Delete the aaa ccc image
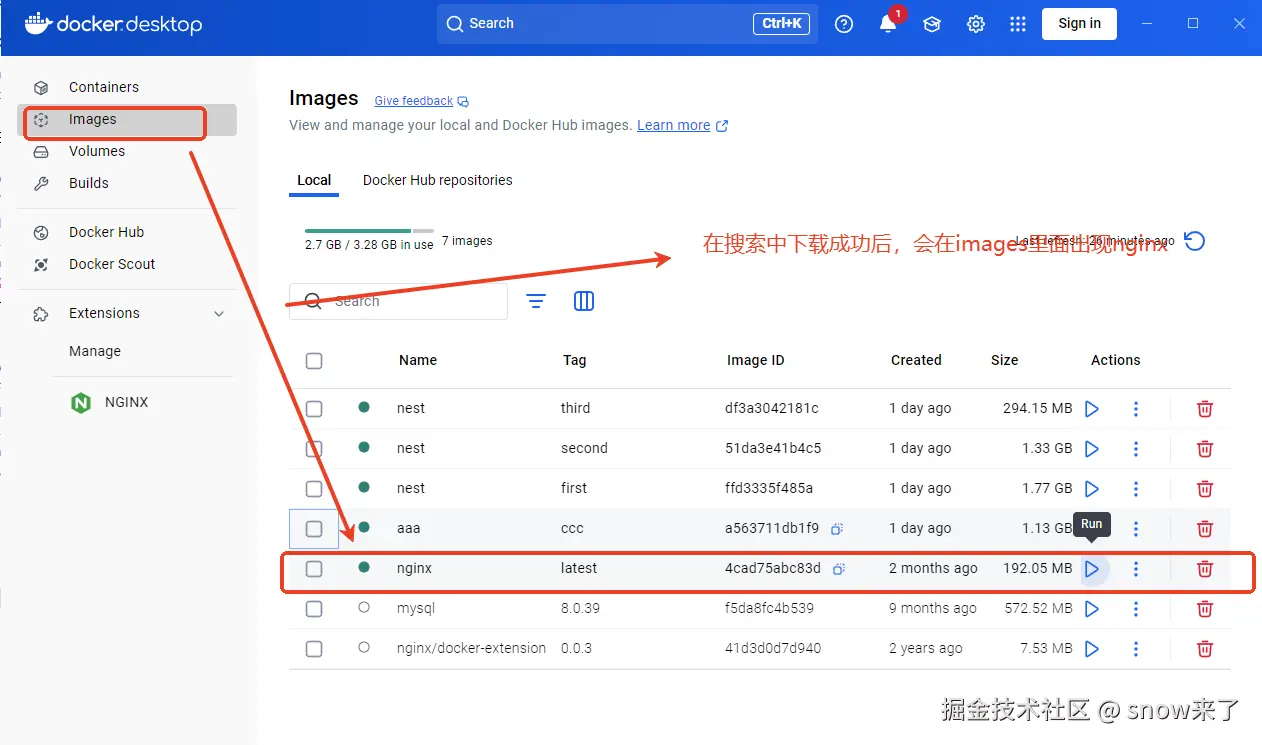The image size is (1262, 745). 1205,529
